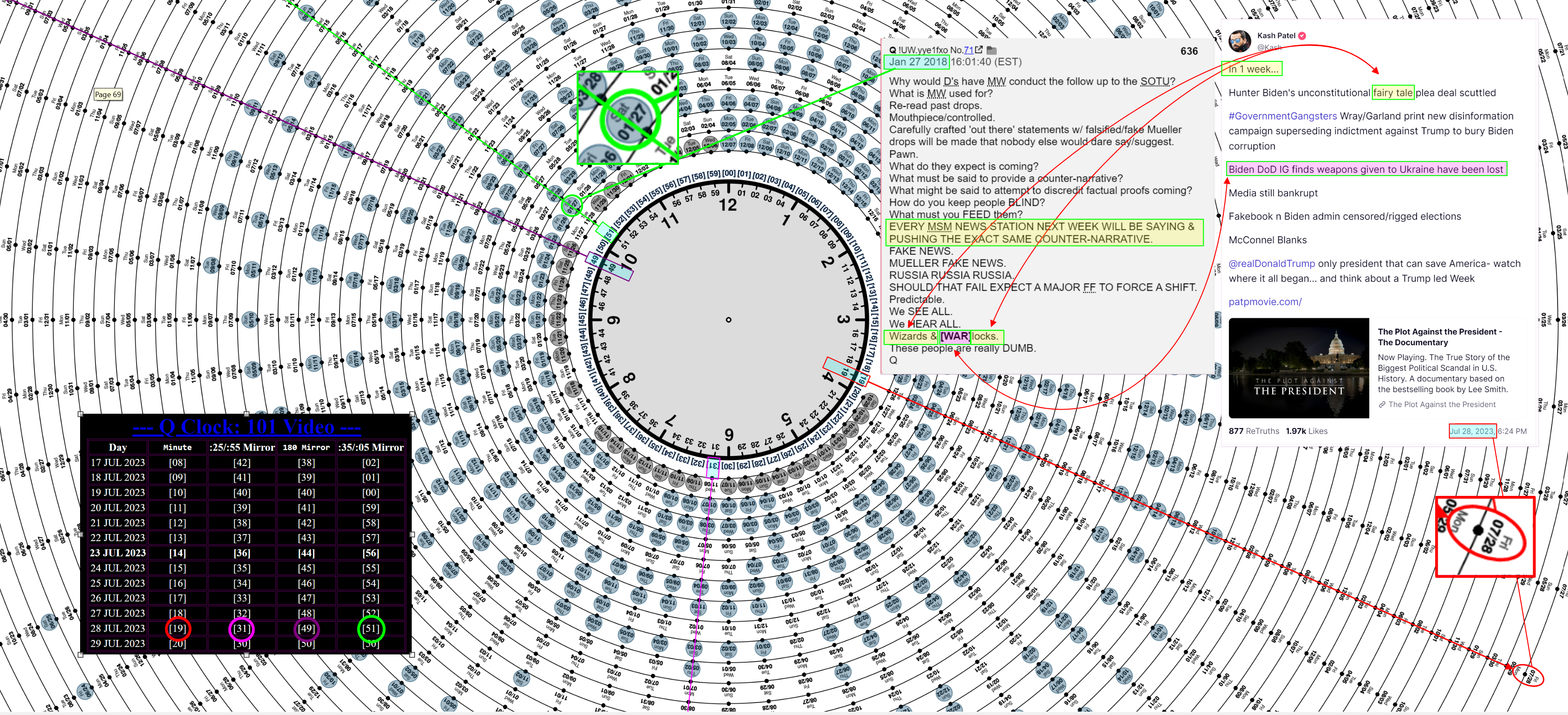Select the ':25/:55 Mirror' column header

coord(242,447)
